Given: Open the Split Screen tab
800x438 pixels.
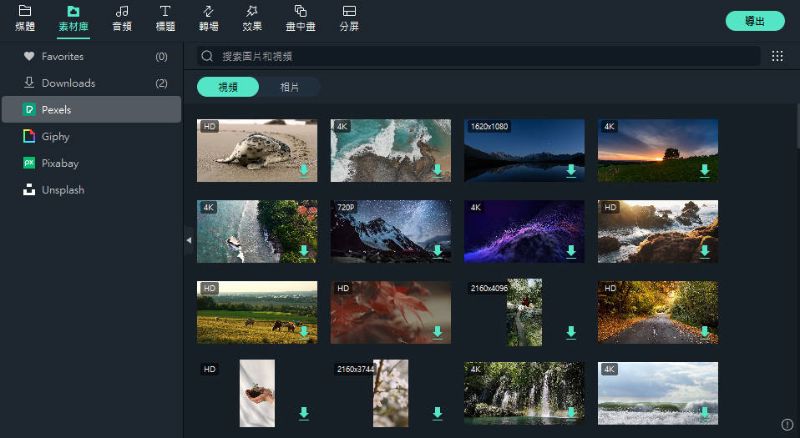Looking at the screenshot, I should pyautogui.click(x=349, y=18).
